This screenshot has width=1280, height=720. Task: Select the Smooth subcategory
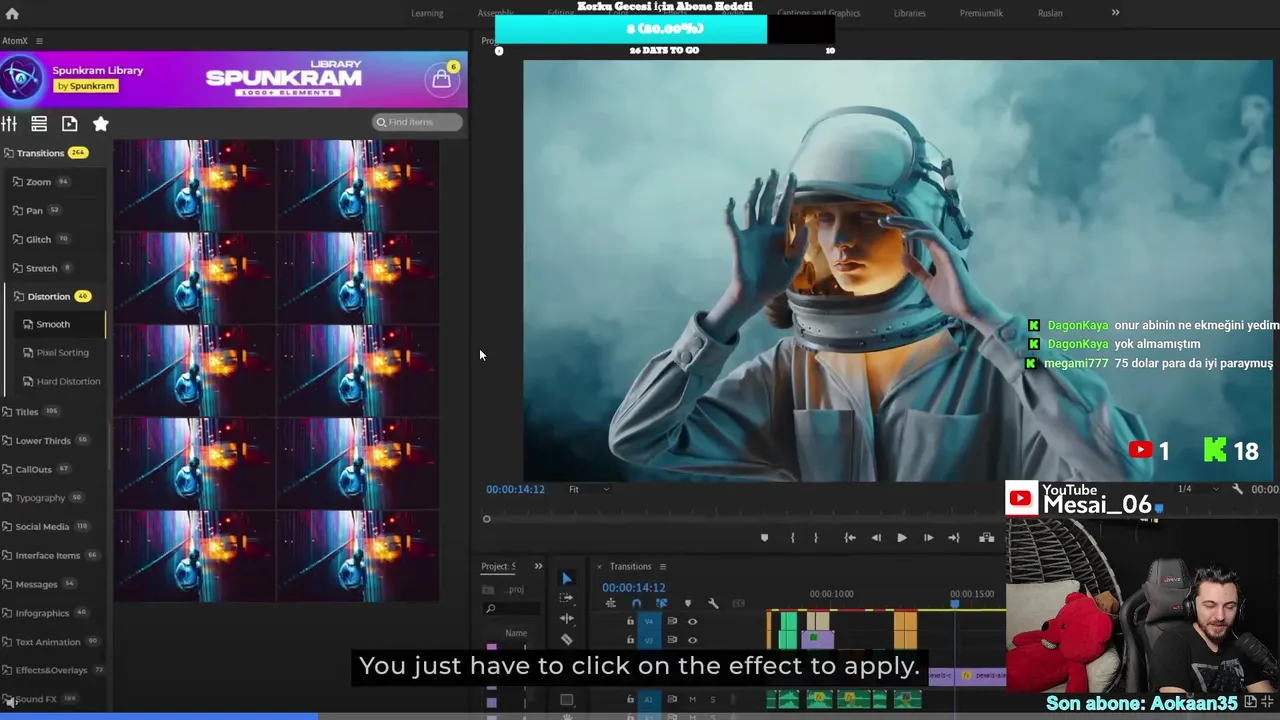pos(53,324)
